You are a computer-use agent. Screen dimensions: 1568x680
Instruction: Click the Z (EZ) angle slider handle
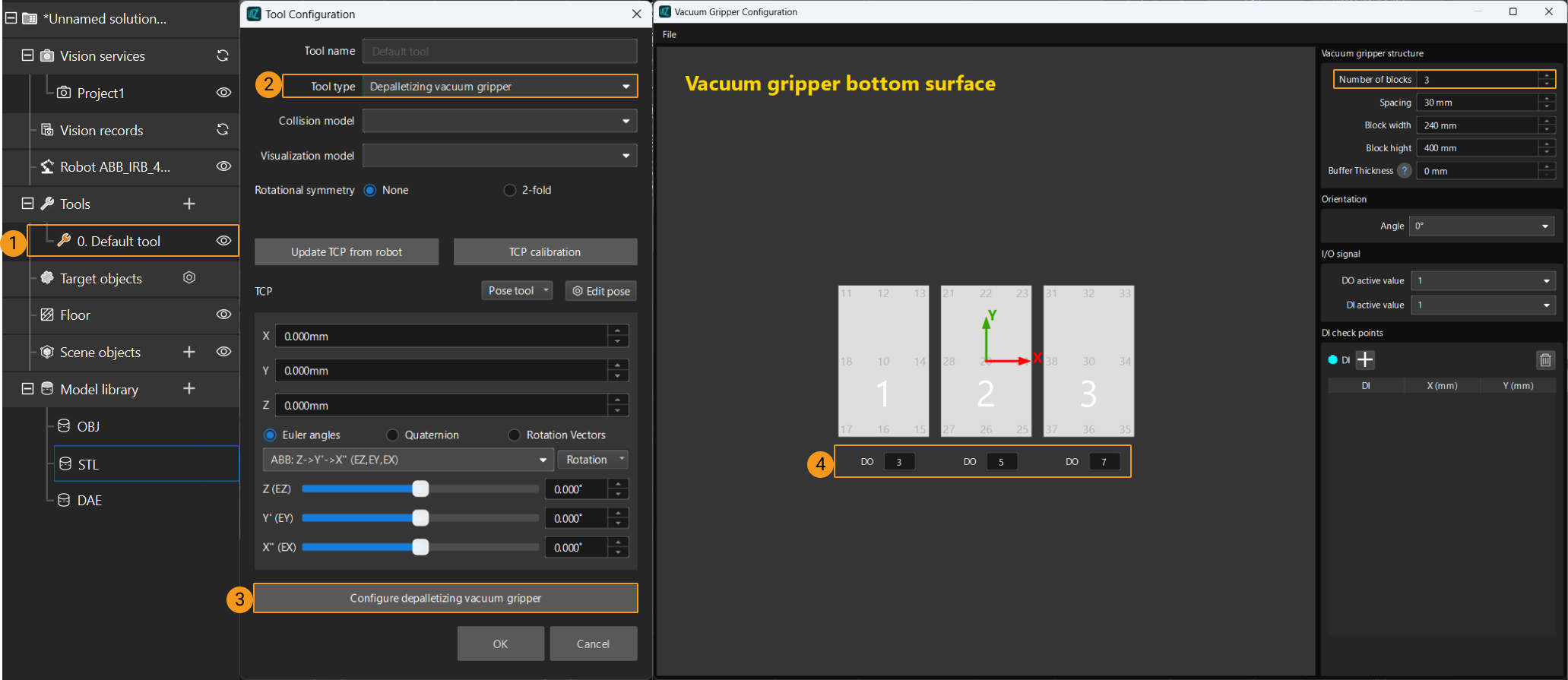[x=420, y=489]
